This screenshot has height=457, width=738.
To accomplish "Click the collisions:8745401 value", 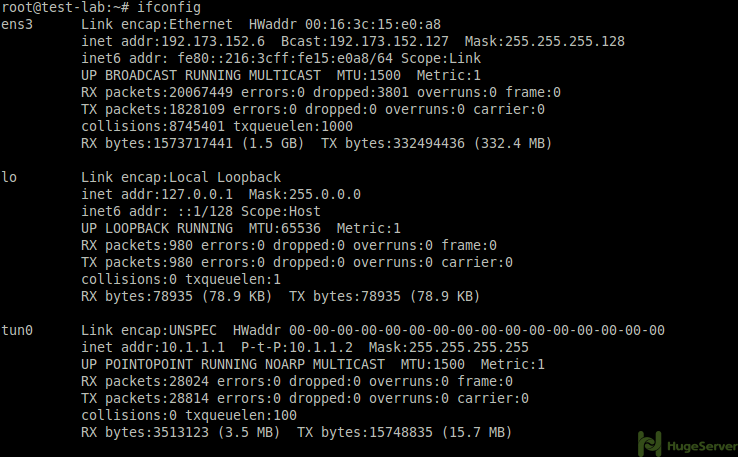I will click(x=153, y=126).
